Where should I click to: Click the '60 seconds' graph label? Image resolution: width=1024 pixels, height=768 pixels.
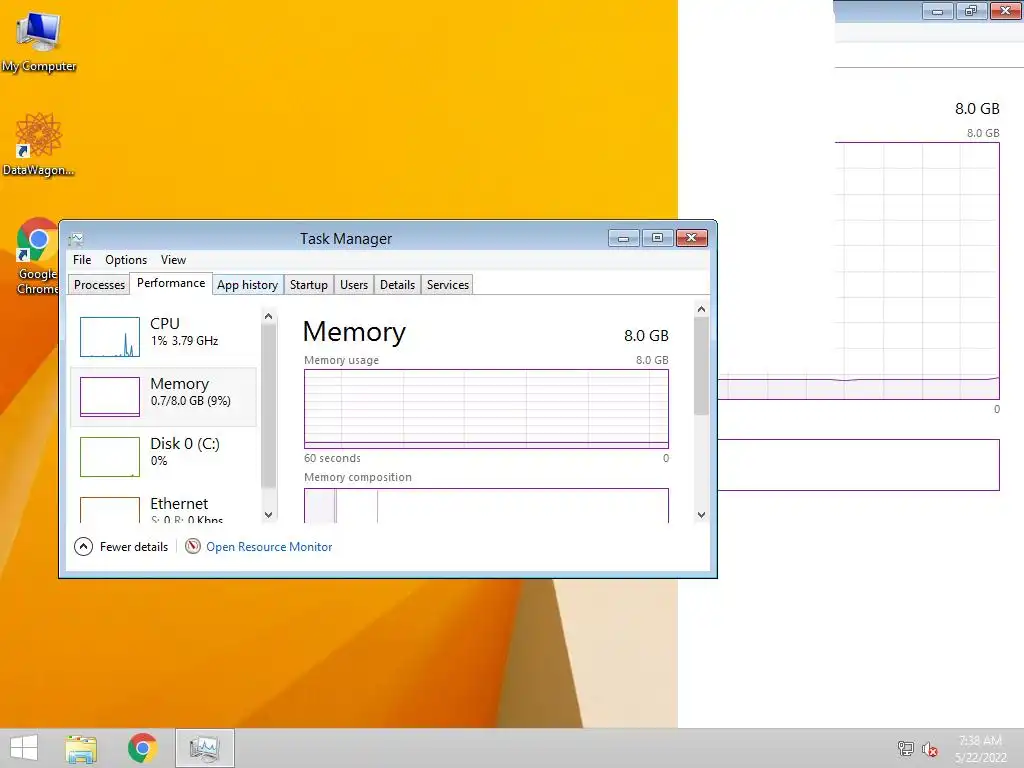click(332, 458)
